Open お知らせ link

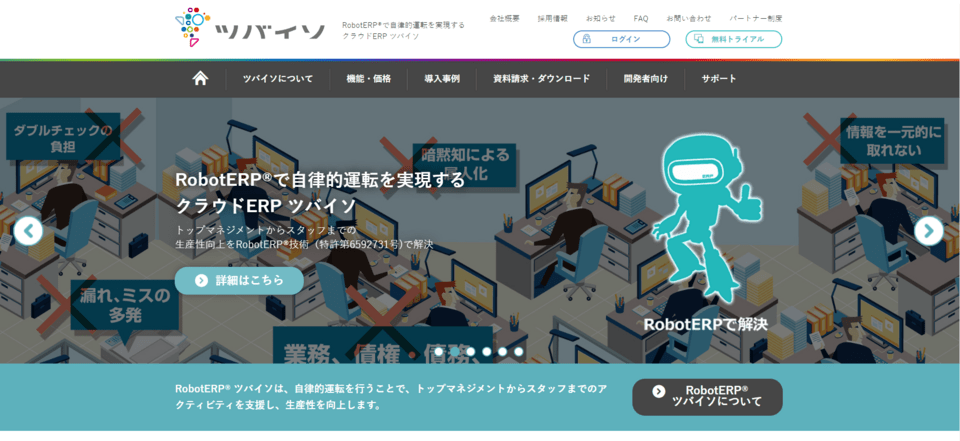[x=601, y=18]
